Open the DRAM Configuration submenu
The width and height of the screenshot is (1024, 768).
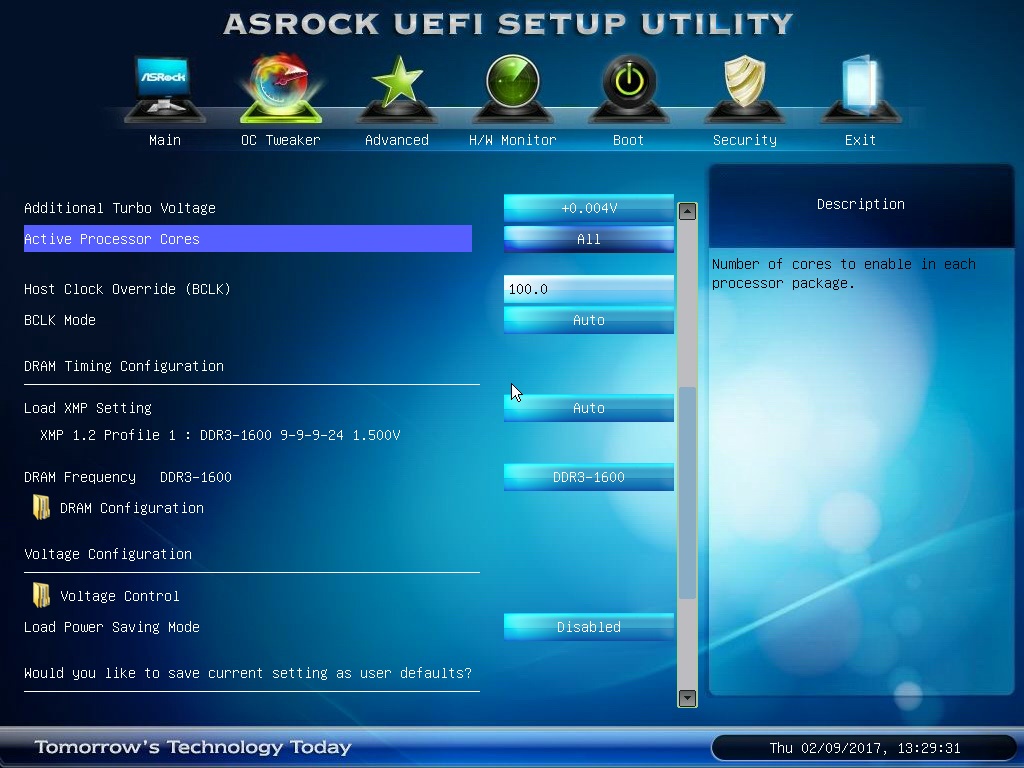point(131,508)
